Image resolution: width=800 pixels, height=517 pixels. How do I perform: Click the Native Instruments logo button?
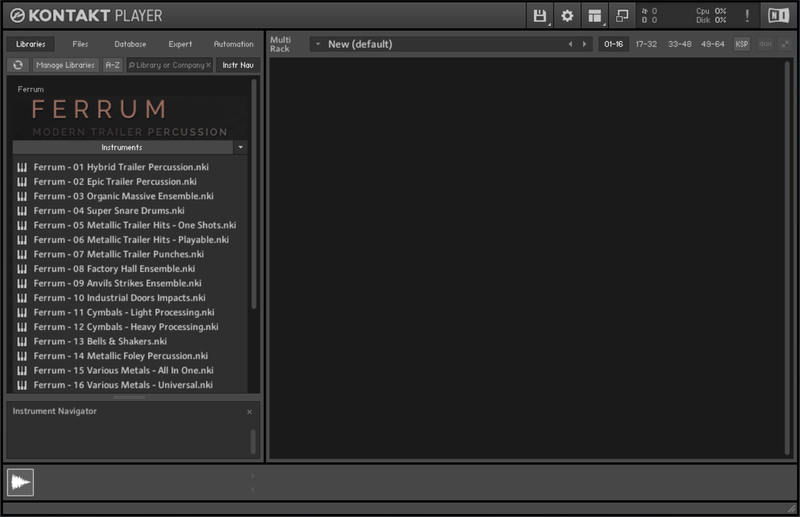(777, 16)
